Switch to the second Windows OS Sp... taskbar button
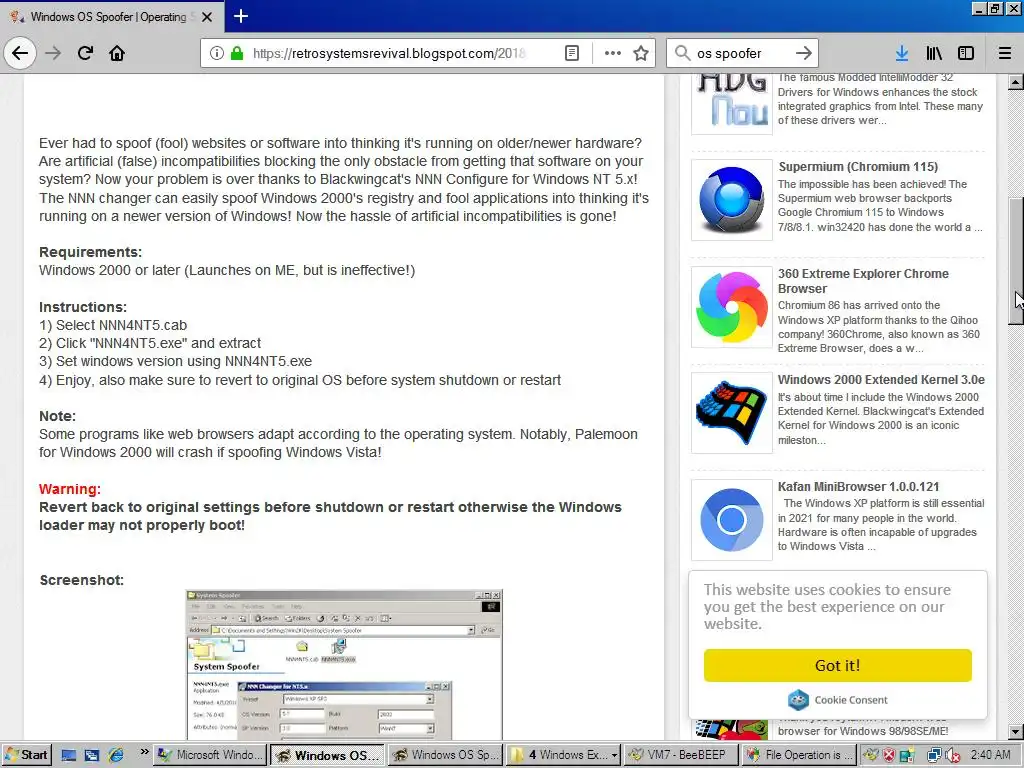This screenshot has width=1024, height=768. [446, 755]
